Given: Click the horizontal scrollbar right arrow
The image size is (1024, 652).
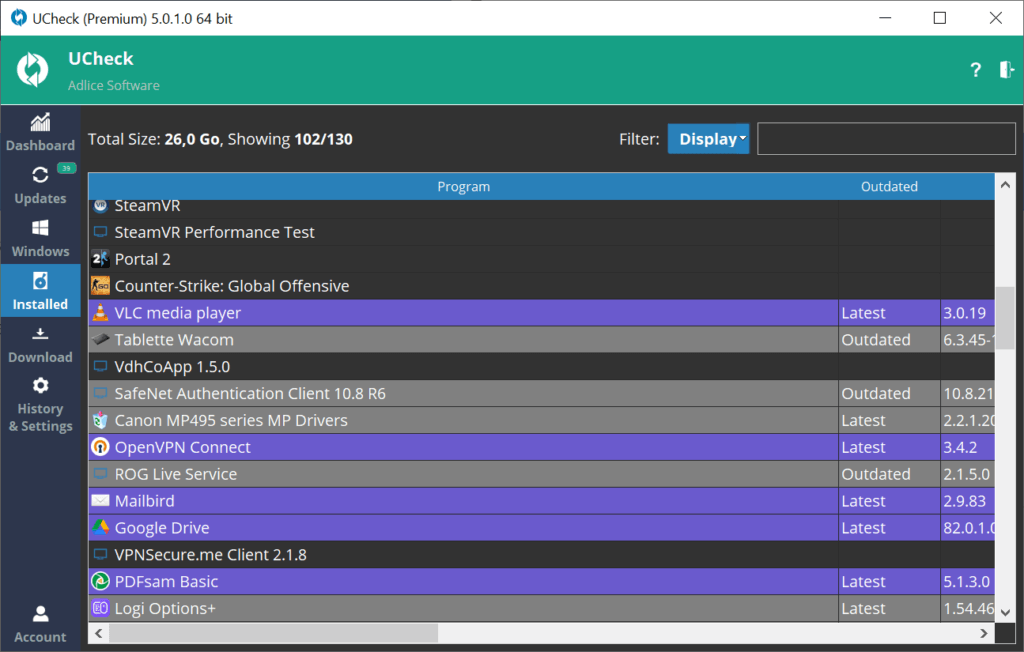Looking at the screenshot, I should pos(983,634).
